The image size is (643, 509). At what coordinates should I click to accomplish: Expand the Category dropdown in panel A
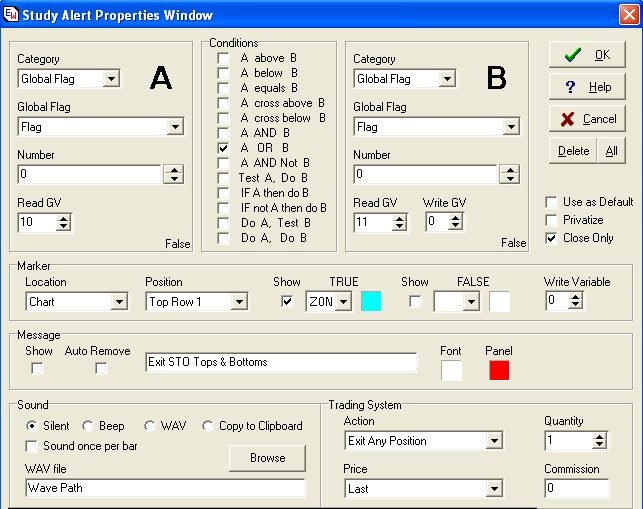pos(111,79)
